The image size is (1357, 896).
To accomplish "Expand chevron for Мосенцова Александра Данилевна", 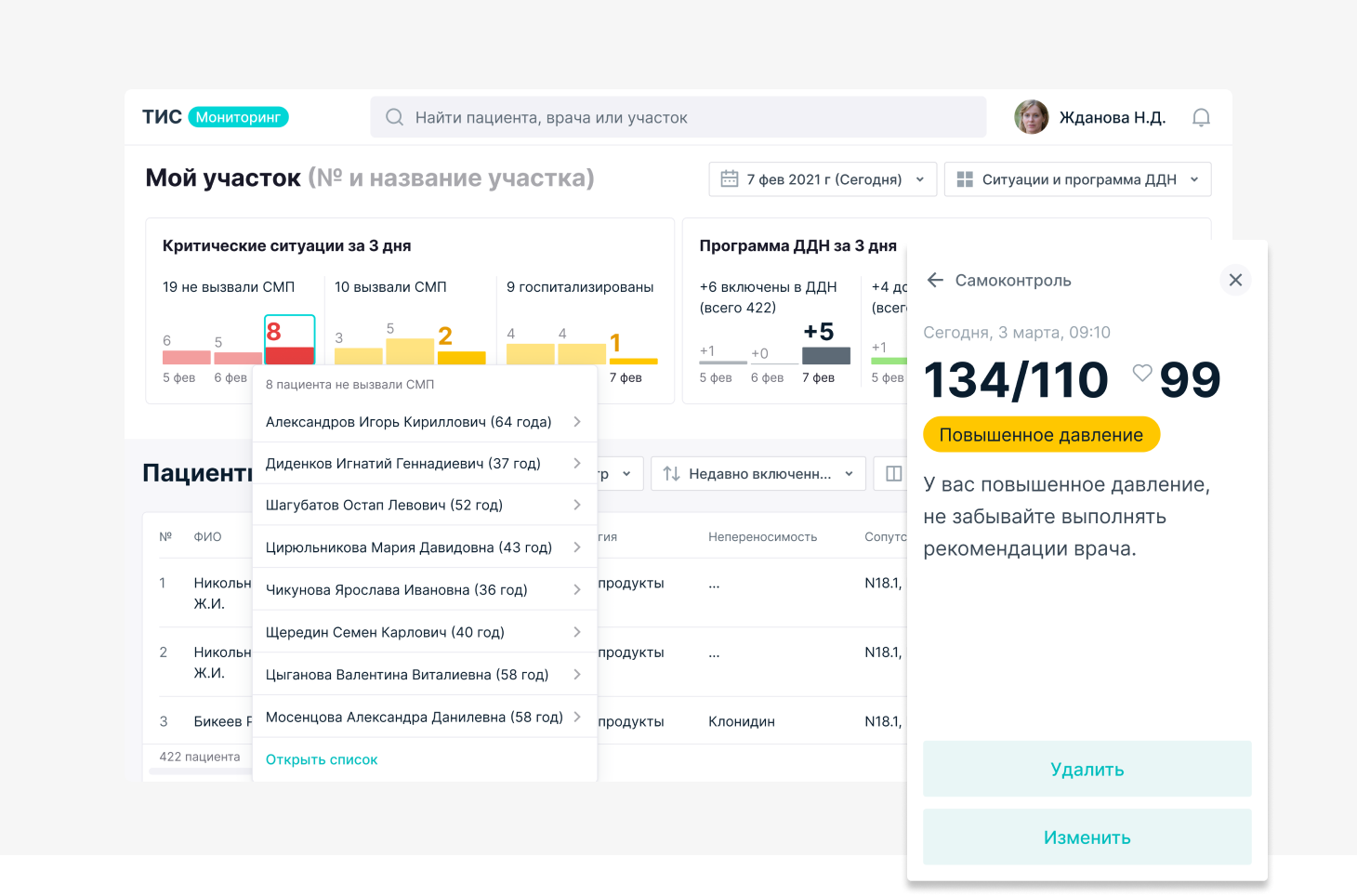I will point(577,717).
